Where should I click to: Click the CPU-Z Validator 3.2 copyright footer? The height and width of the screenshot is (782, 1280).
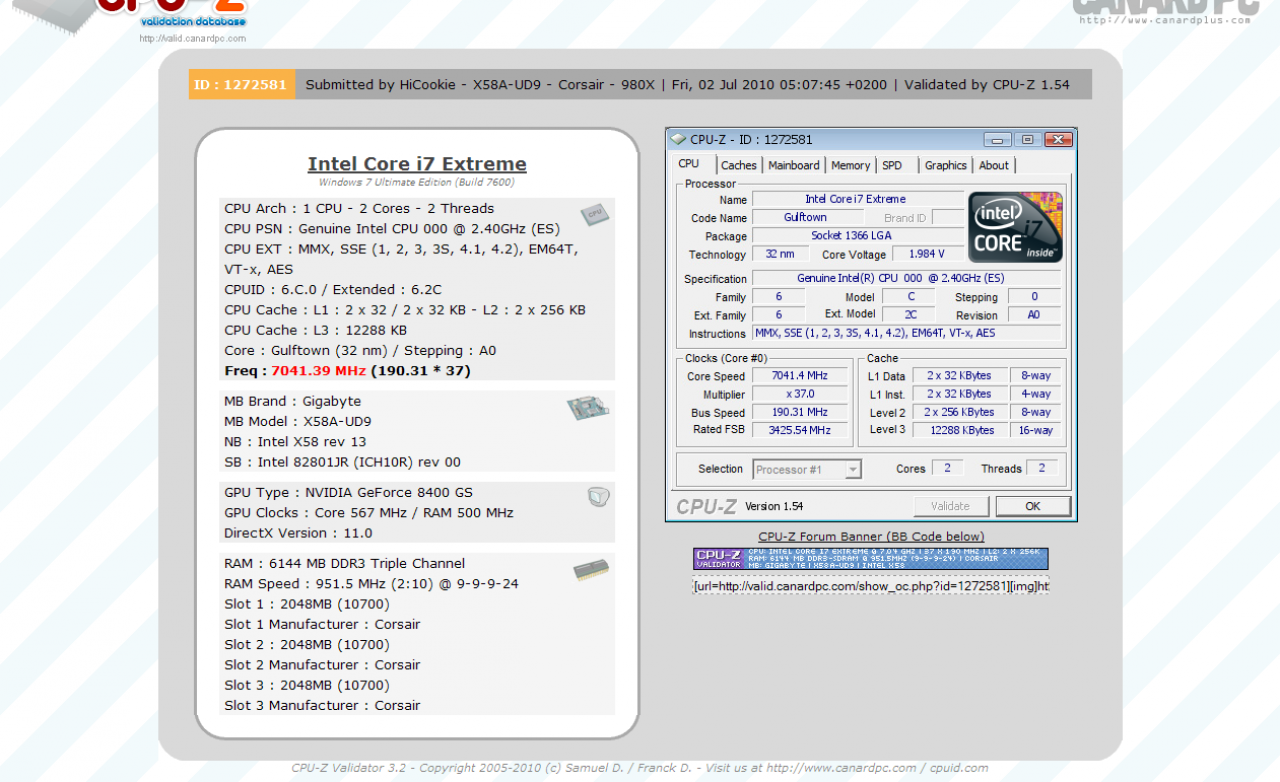[640, 768]
